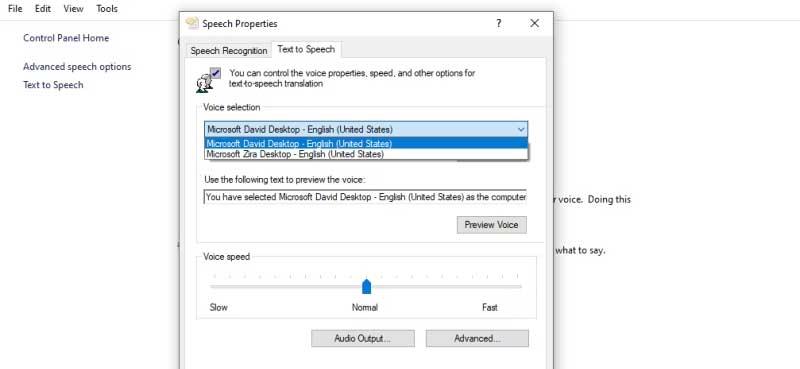Open Advanced speech options link

pyautogui.click(x=77, y=67)
